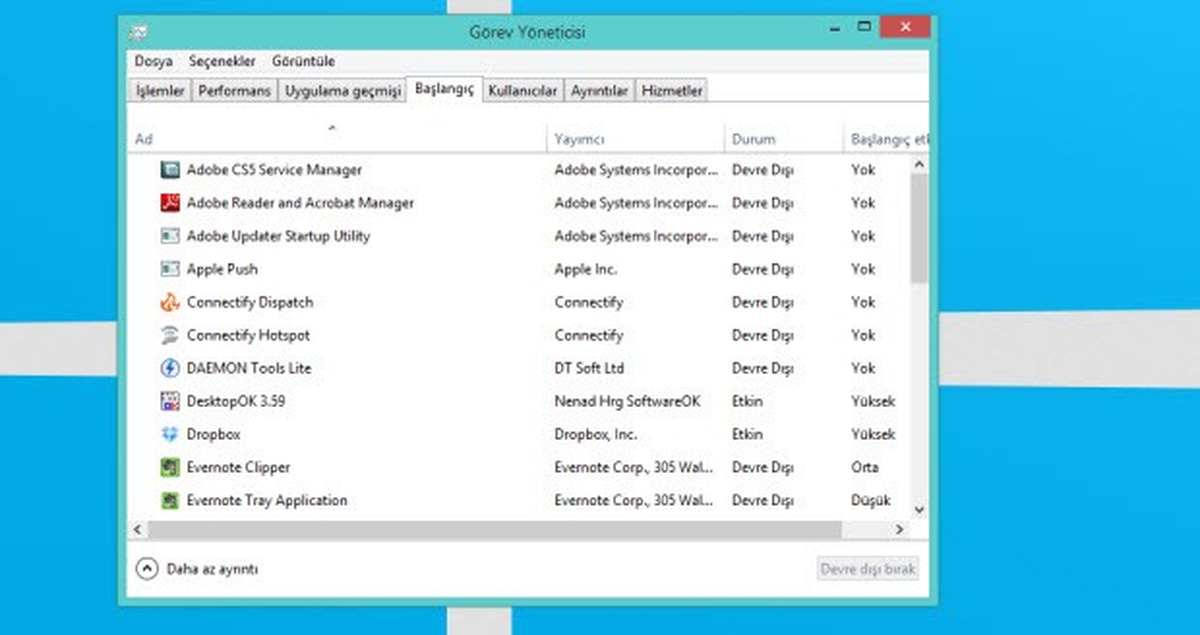
Task: Open the Seçenekler menu
Action: 222,61
